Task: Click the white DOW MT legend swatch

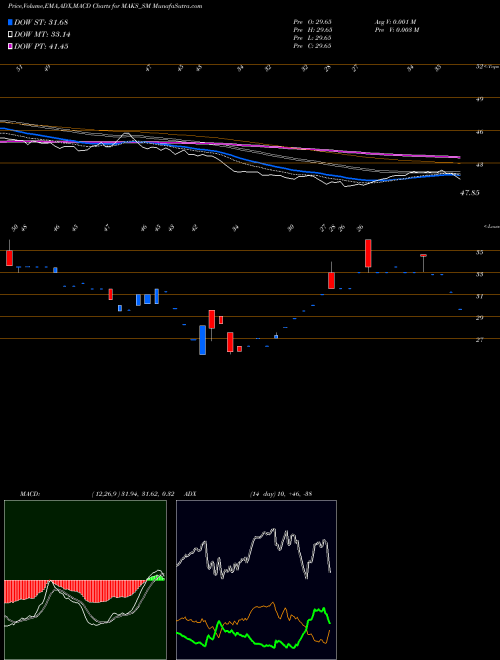Action: coord(10,35)
